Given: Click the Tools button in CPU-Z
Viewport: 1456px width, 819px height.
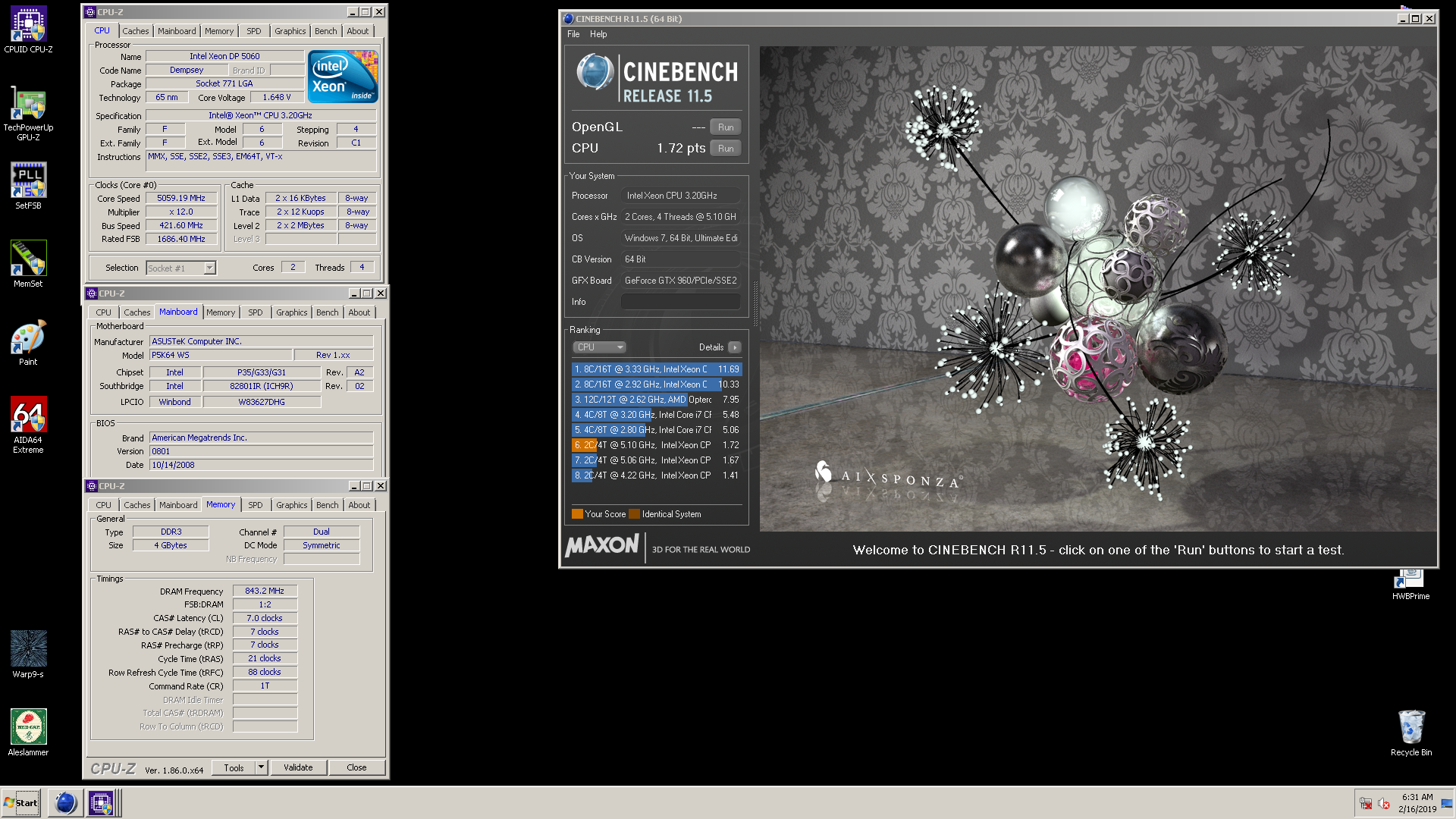Looking at the screenshot, I should [234, 767].
